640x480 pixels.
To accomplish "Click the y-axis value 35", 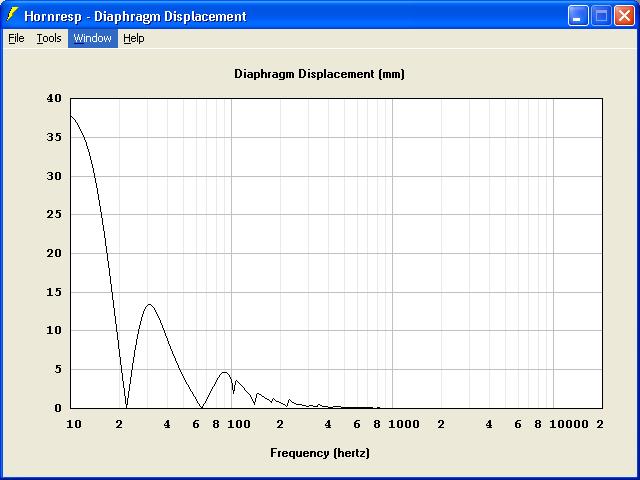I will (53, 137).
